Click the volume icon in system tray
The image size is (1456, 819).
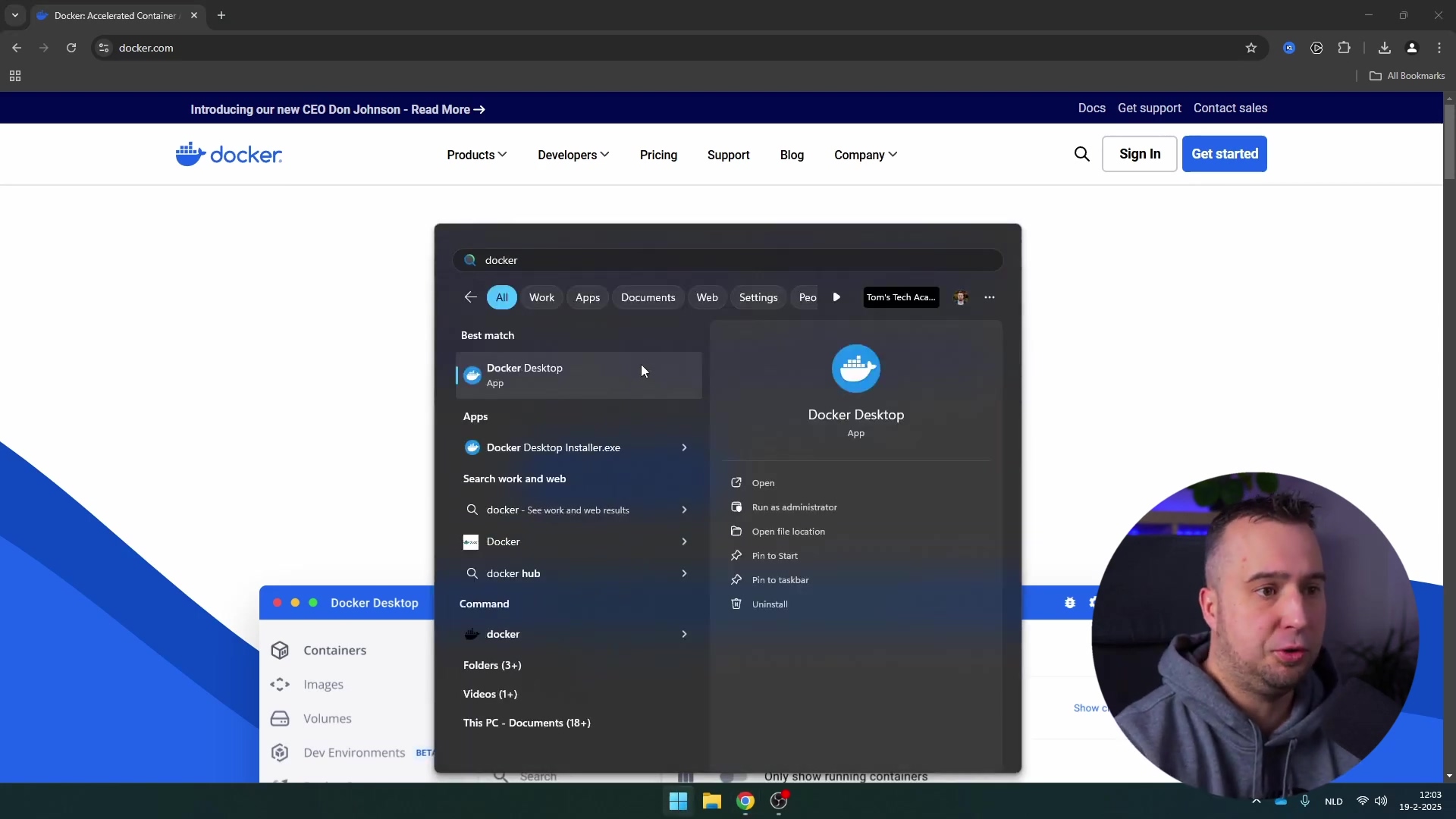(1381, 801)
